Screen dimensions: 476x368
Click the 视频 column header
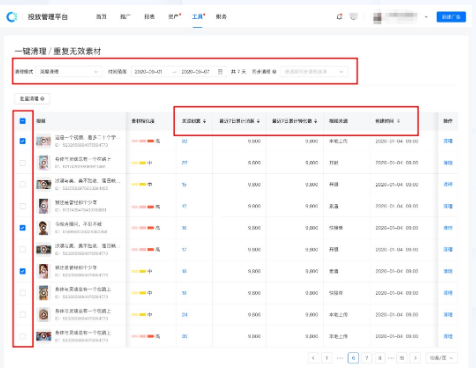[41, 121]
